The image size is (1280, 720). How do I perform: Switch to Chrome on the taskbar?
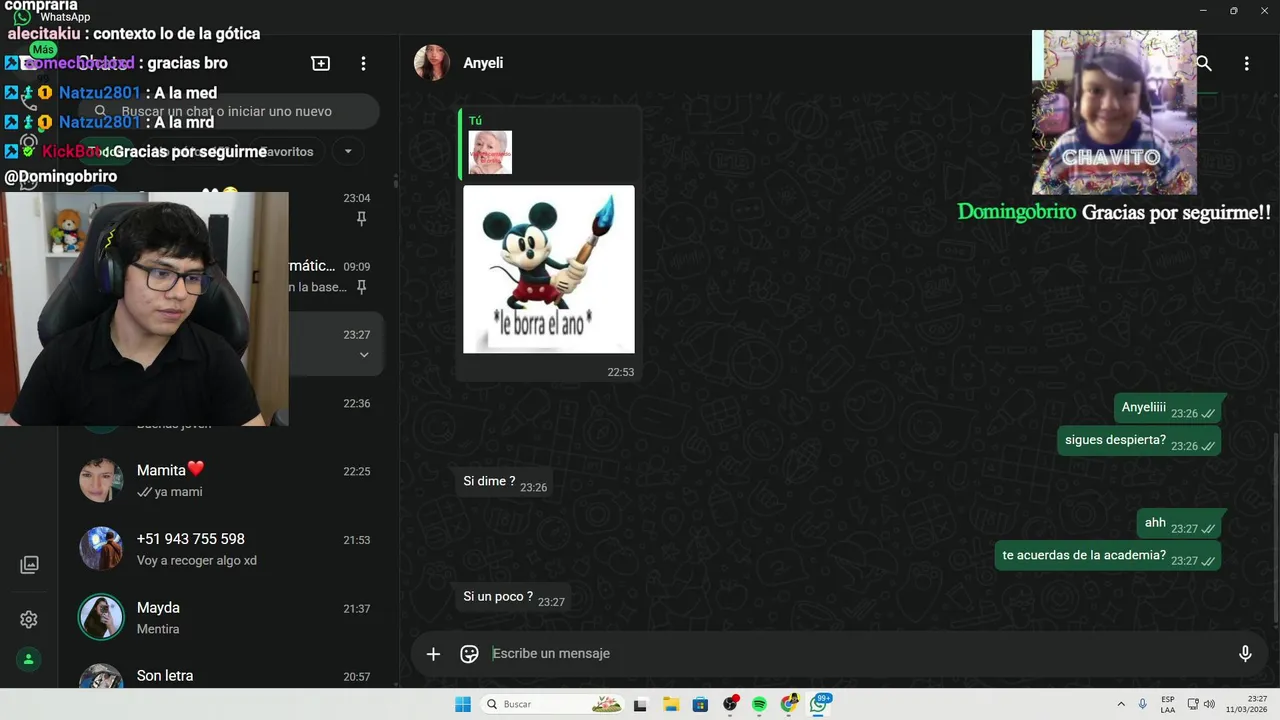coord(789,704)
